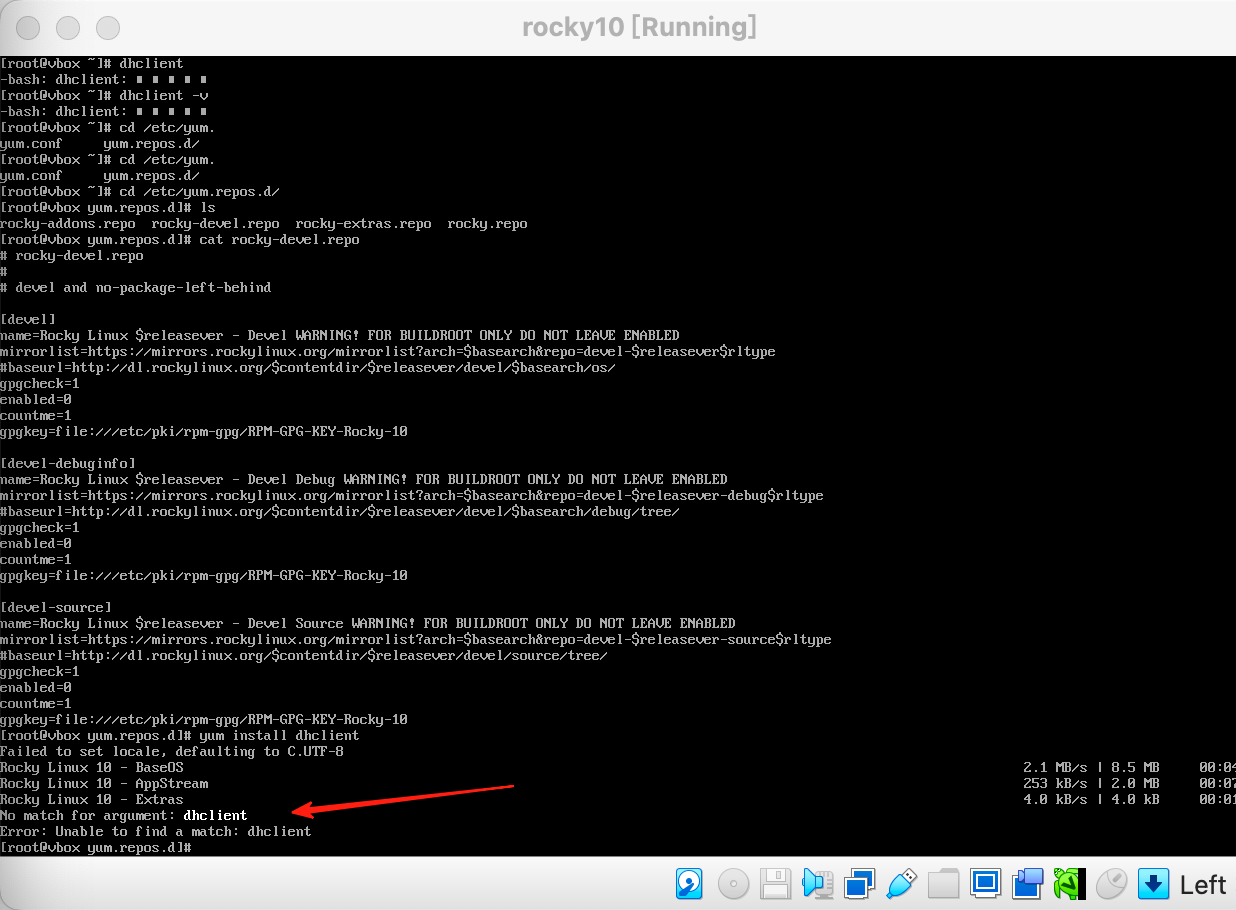Click the '[devel-source]' section header

pos(56,607)
